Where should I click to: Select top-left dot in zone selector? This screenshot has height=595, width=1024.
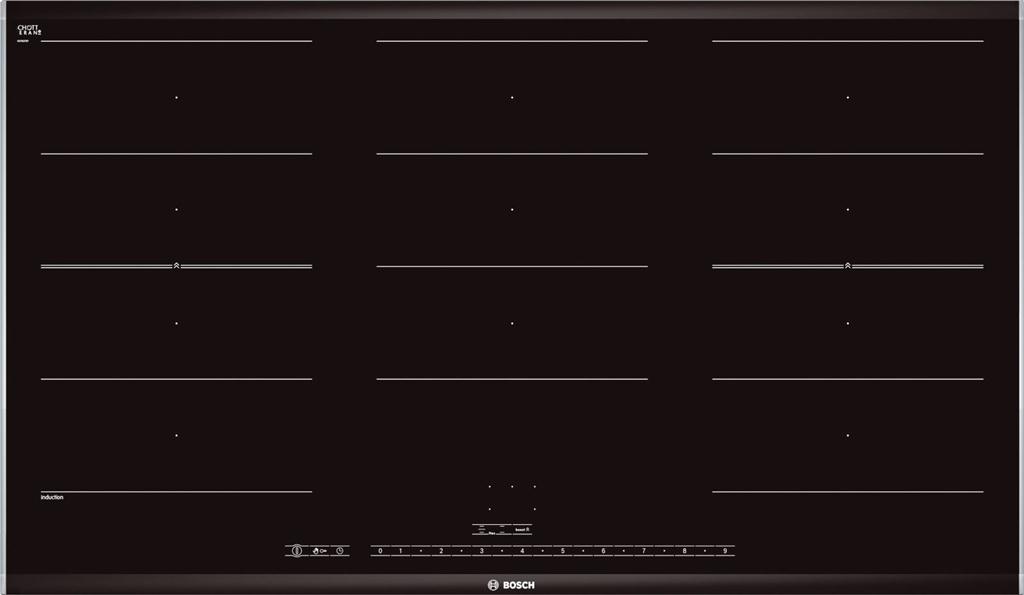tap(489, 487)
